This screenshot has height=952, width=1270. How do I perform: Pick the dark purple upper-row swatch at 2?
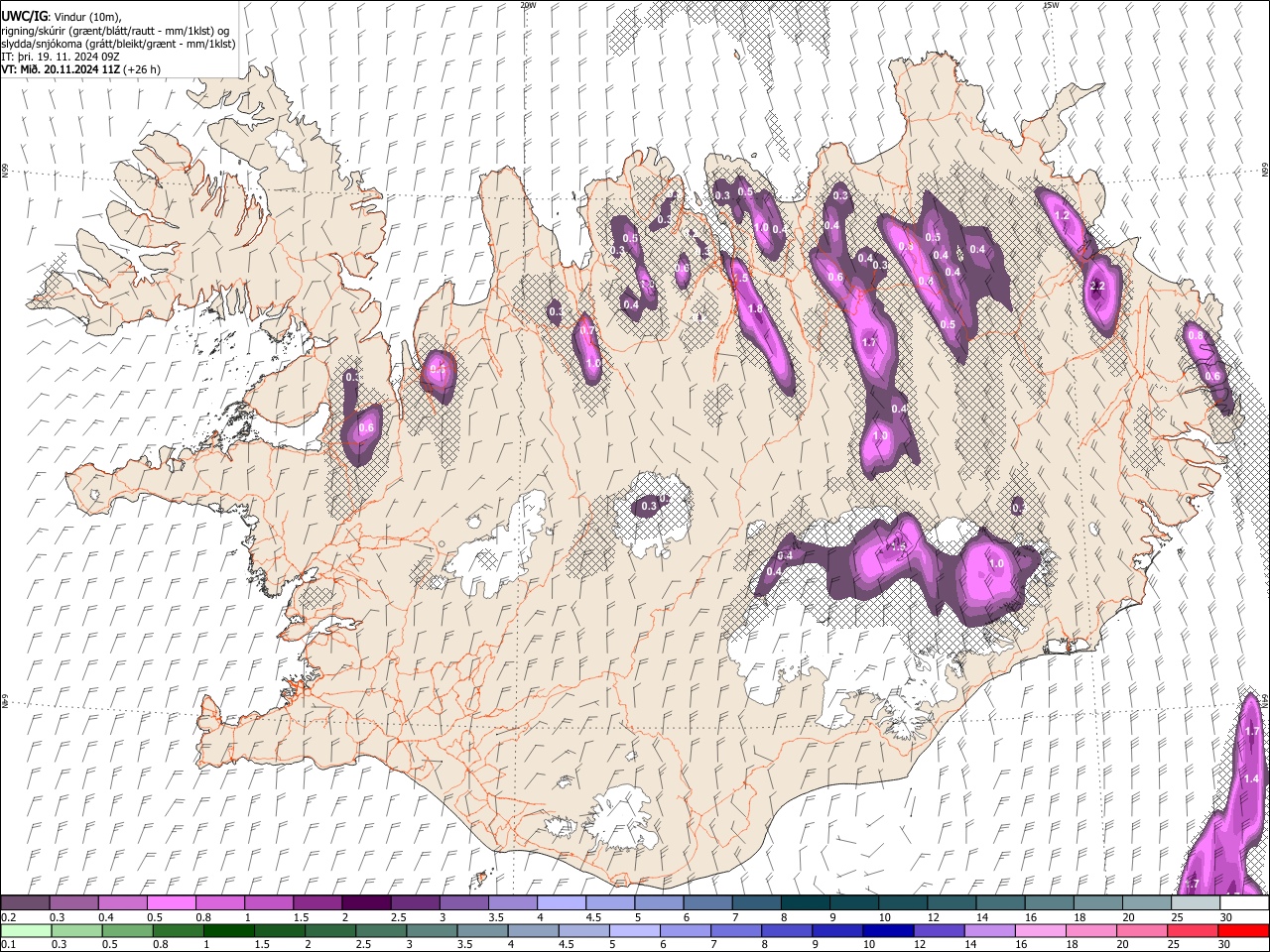click(366, 902)
